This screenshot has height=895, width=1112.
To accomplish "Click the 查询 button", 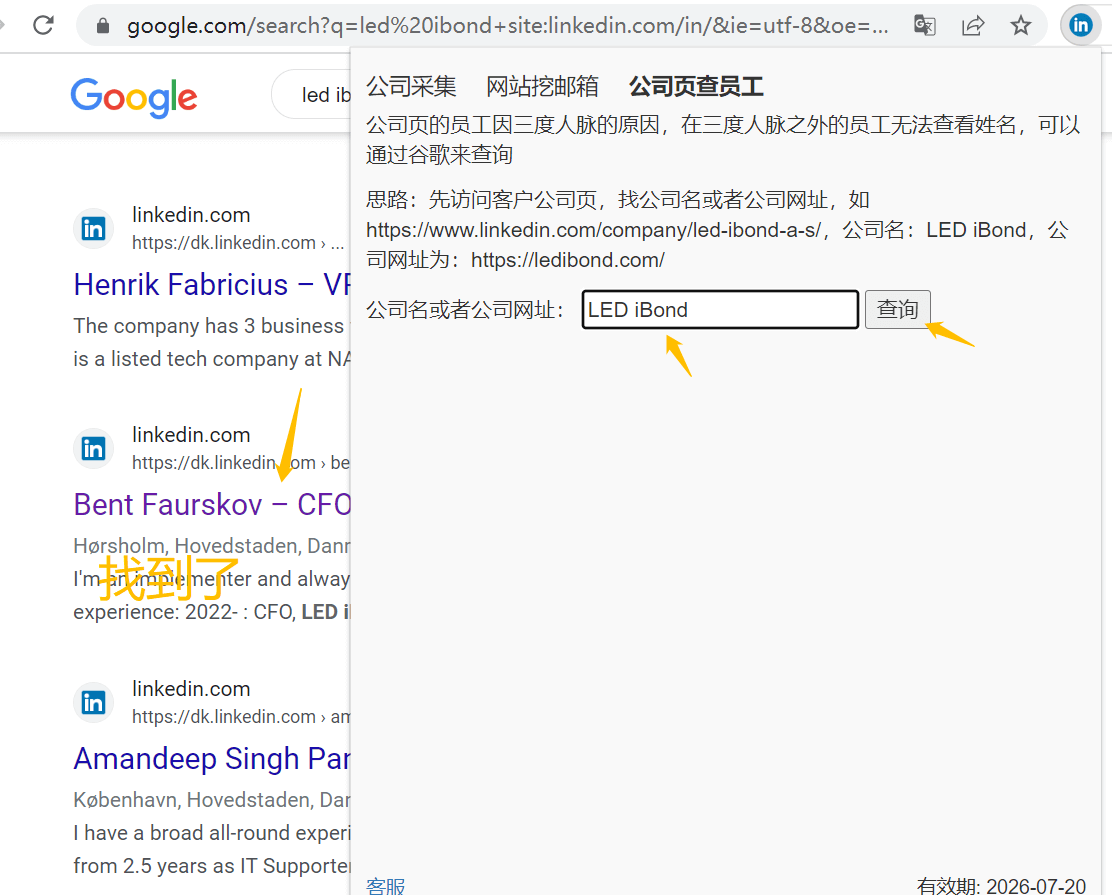I will [897, 309].
